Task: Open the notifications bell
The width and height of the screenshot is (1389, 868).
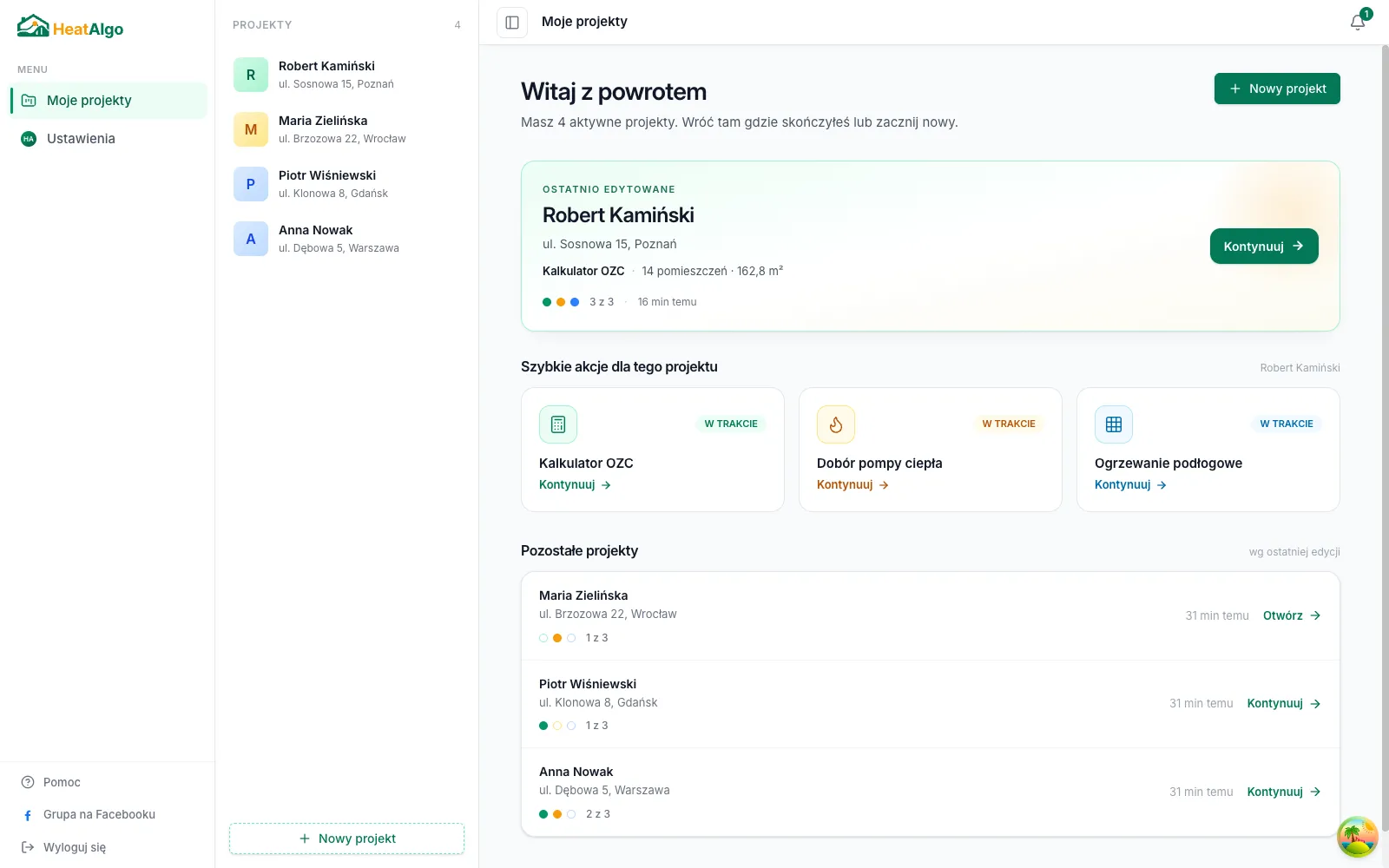Action: click(x=1358, y=22)
